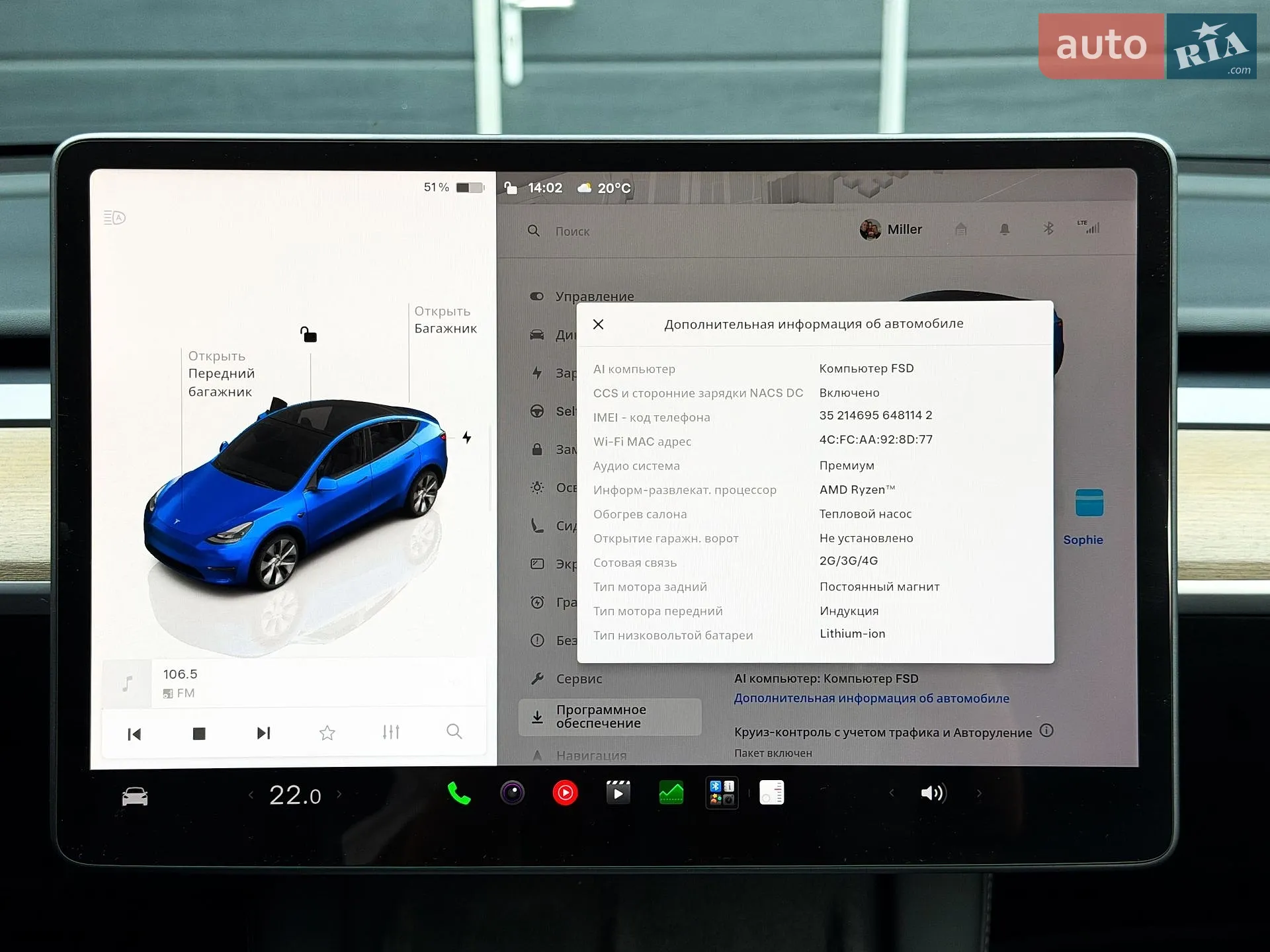Search media with the magnifier icon
The height and width of the screenshot is (952, 1270).
[454, 731]
